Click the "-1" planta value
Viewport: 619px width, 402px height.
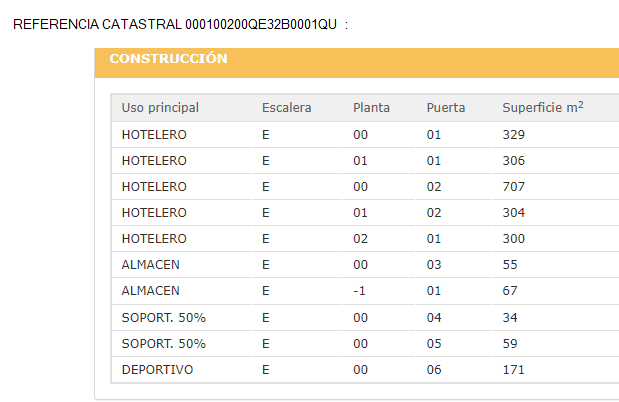click(x=360, y=291)
